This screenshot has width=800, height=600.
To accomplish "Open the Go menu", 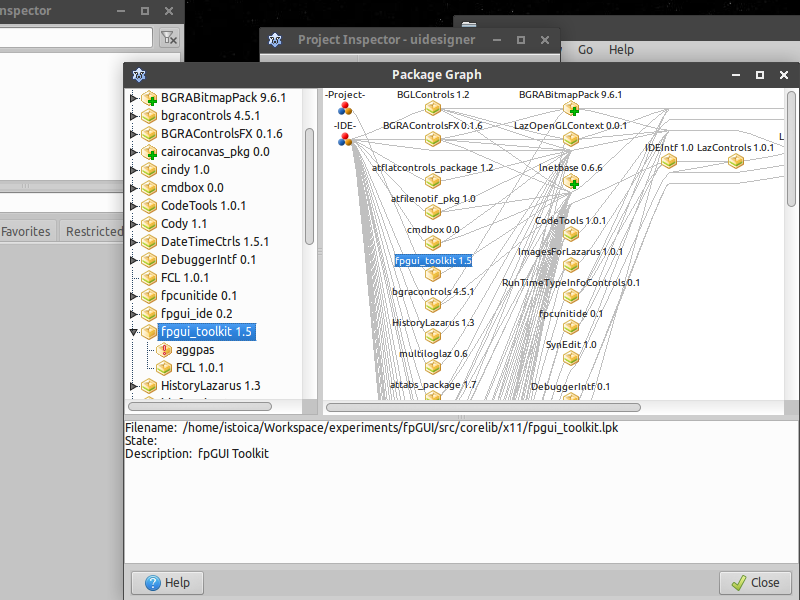I will 584,49.
